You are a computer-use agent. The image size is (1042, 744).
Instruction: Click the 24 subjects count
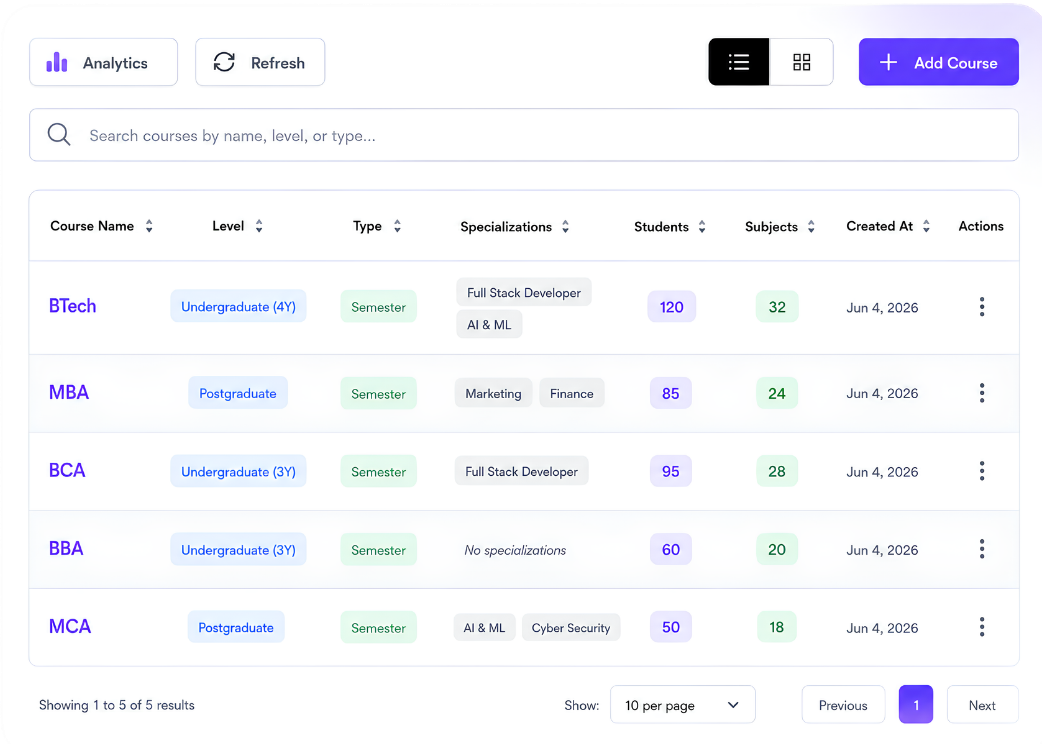[777, 393]
